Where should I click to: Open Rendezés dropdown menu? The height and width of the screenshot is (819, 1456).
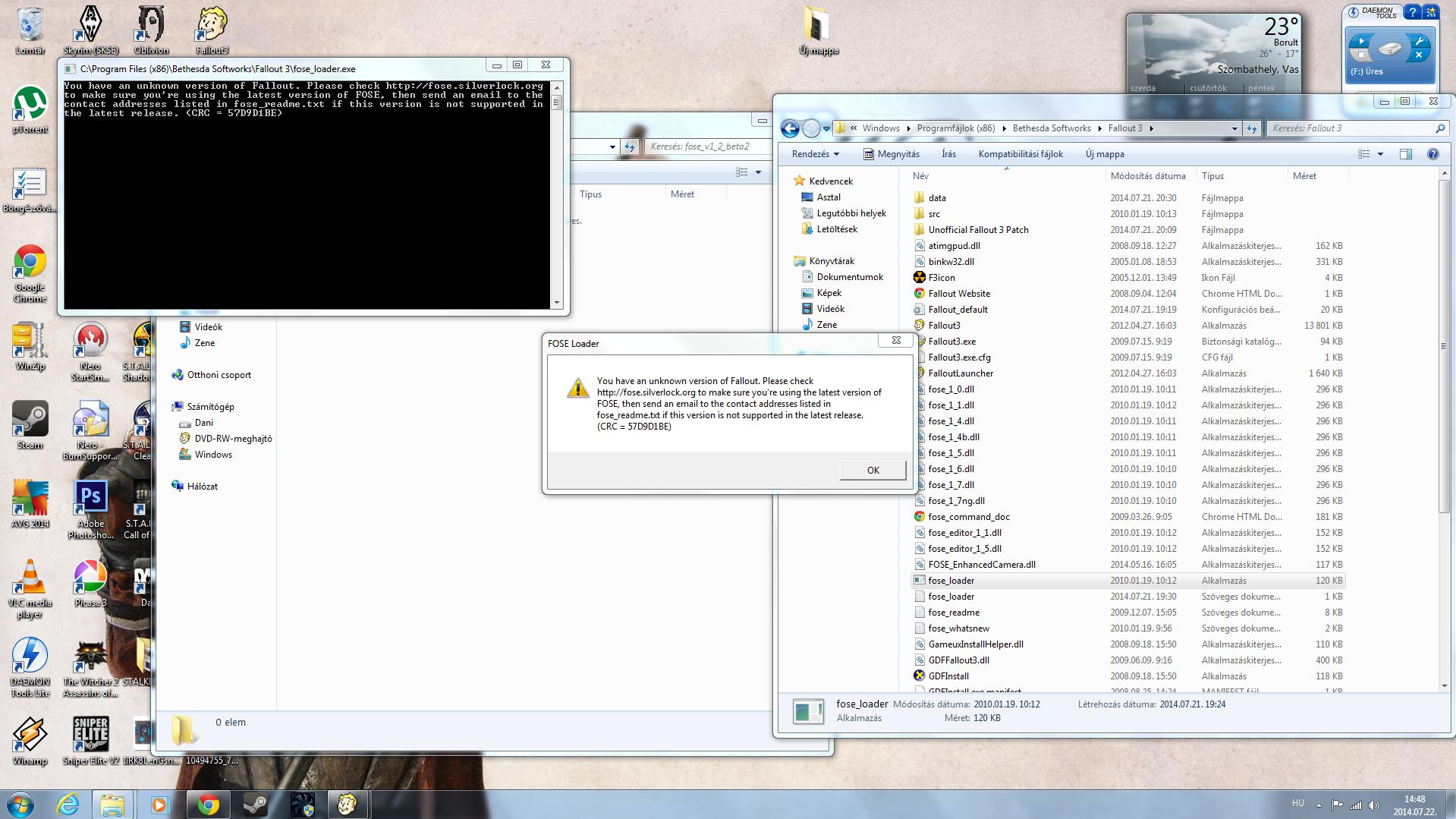pyautogui.click(x=816, y=154)
